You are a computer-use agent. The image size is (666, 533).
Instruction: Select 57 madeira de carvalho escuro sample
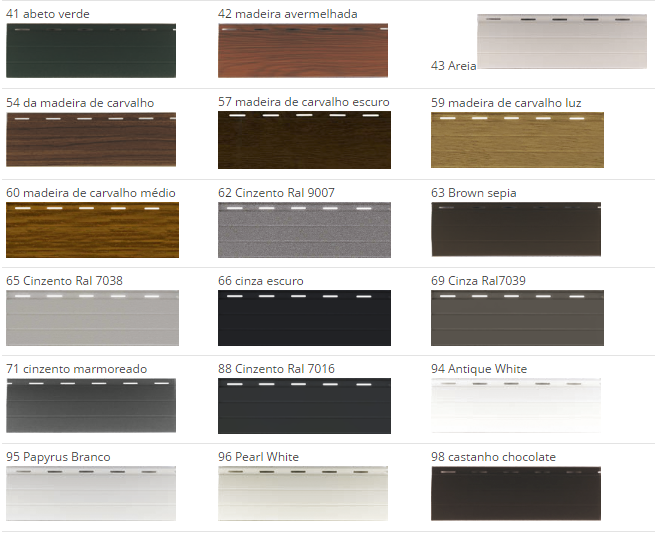pyautogui.click(x=304, y=139)
